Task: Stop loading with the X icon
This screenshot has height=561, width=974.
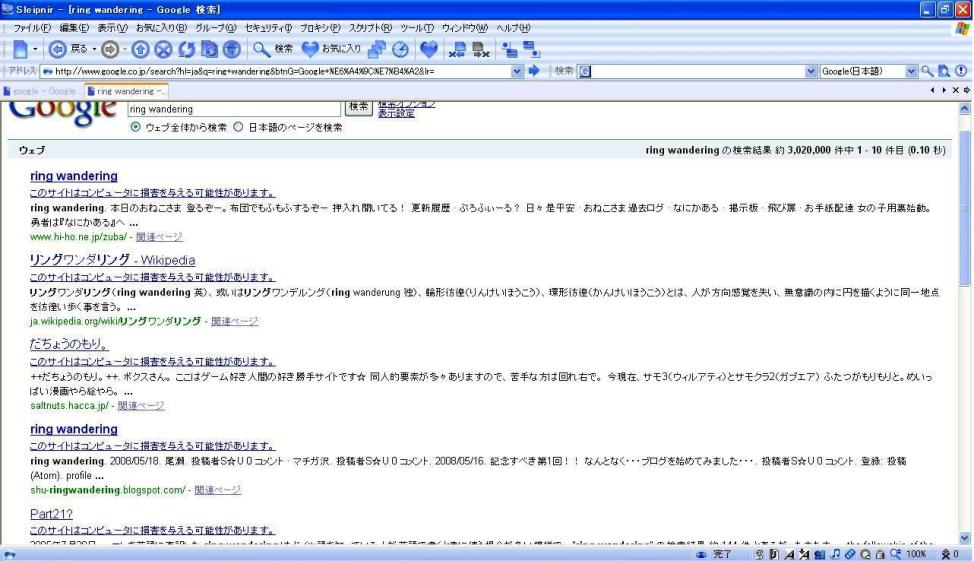Action: 163,49
